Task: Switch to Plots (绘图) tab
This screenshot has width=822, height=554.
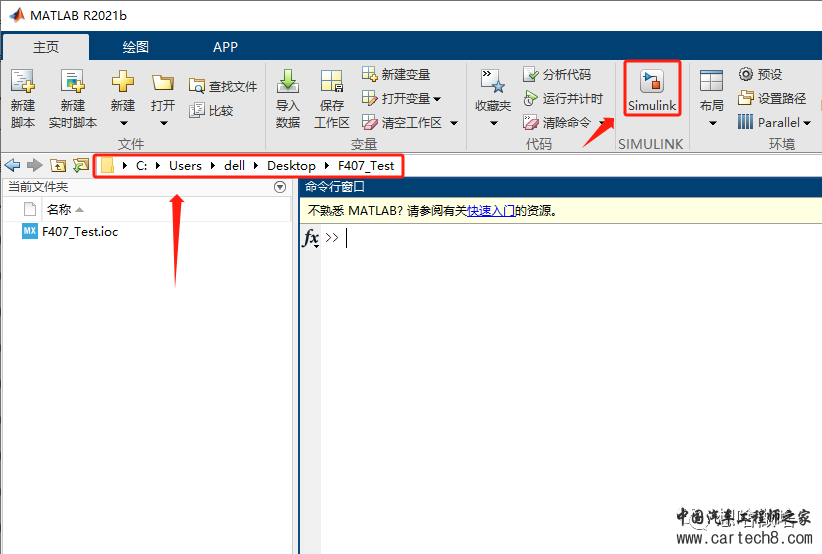Action: pyautogui.click(x=135, y=47)
